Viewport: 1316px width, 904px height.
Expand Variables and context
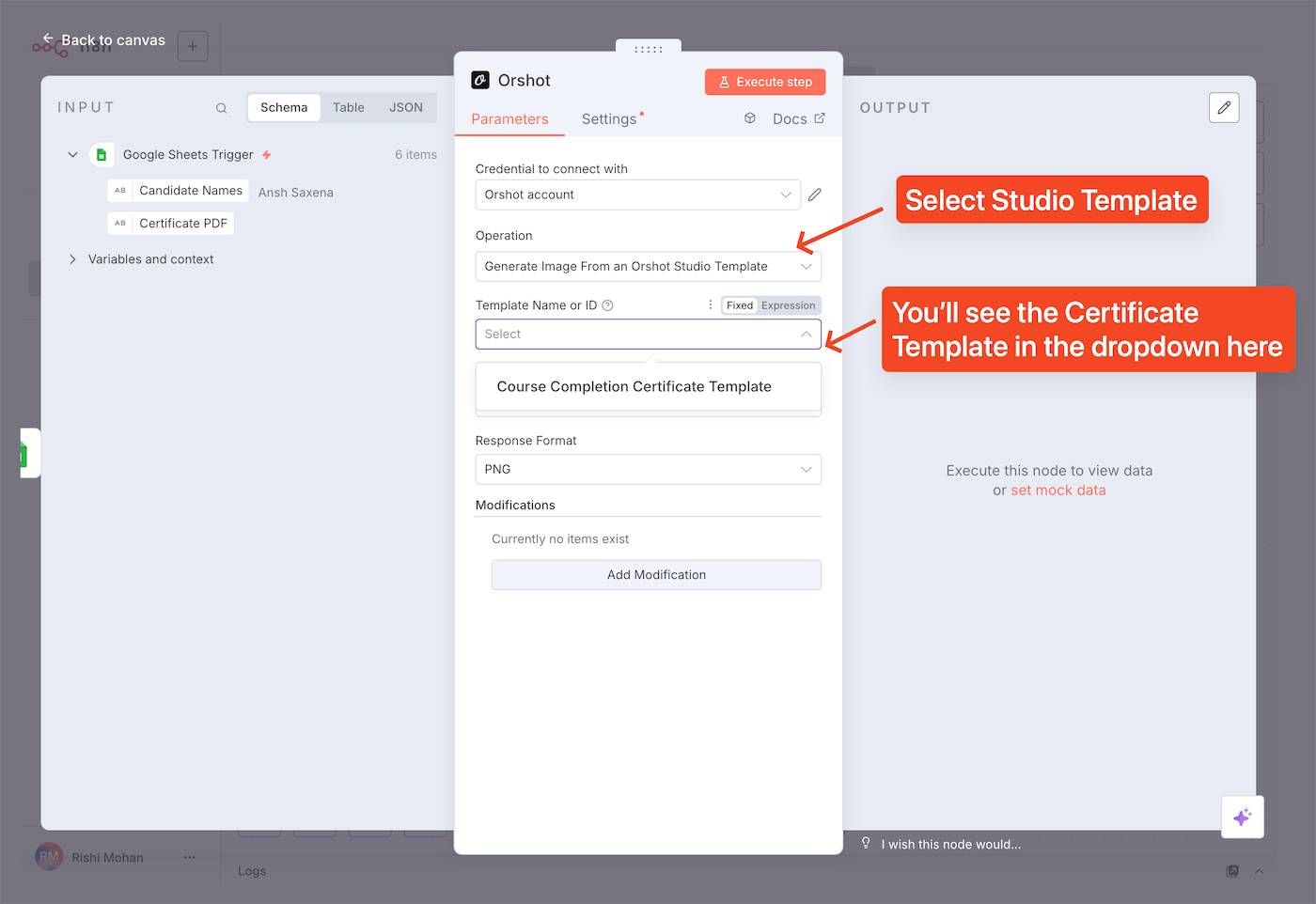(72, 259)
